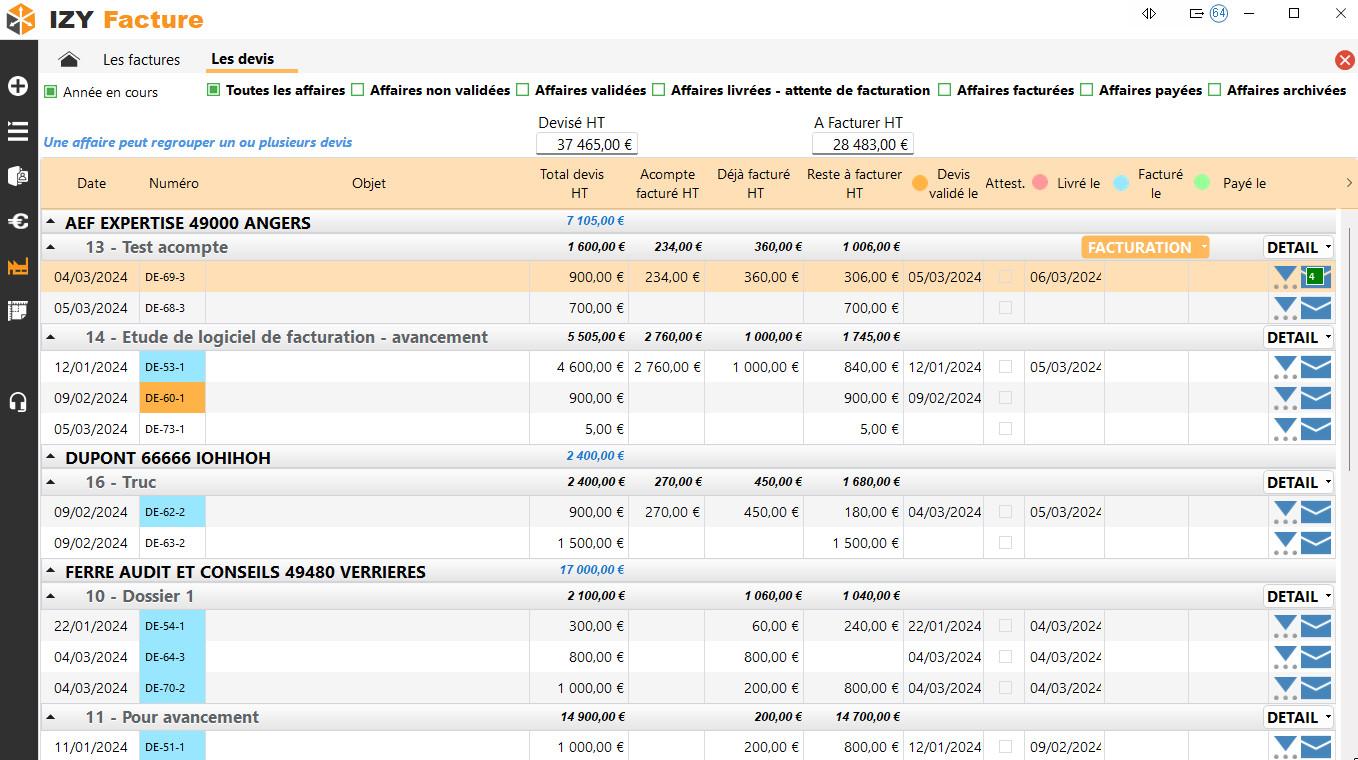
Task: Open the list menu icon in sidebar
Action: [x=18, y=131]
